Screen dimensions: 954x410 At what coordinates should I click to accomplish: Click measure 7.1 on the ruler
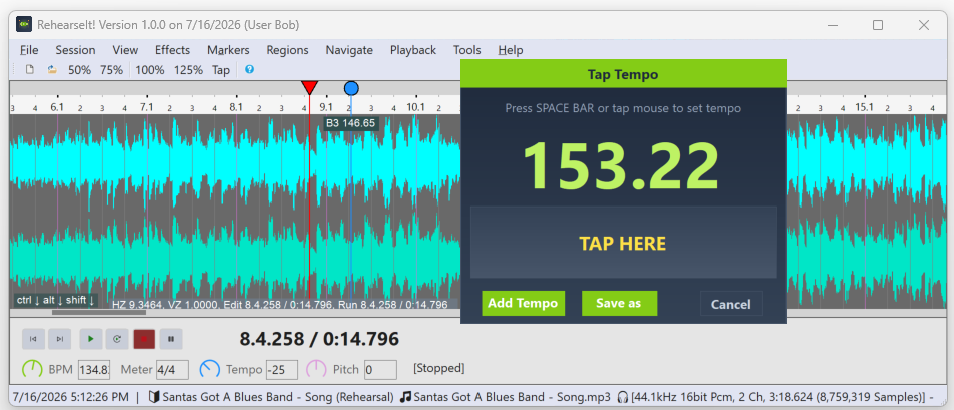[147, 106]
